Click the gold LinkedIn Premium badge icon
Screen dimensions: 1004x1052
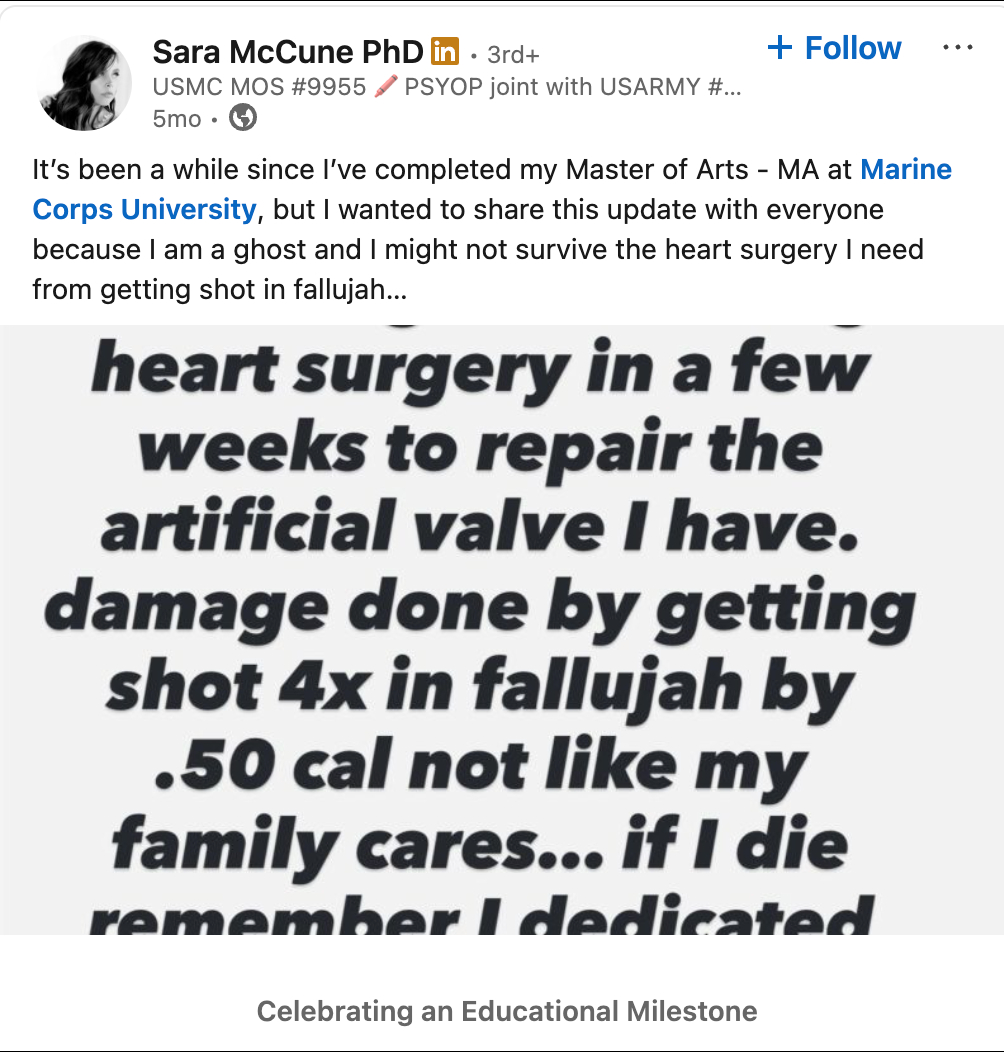coord(444,50)
